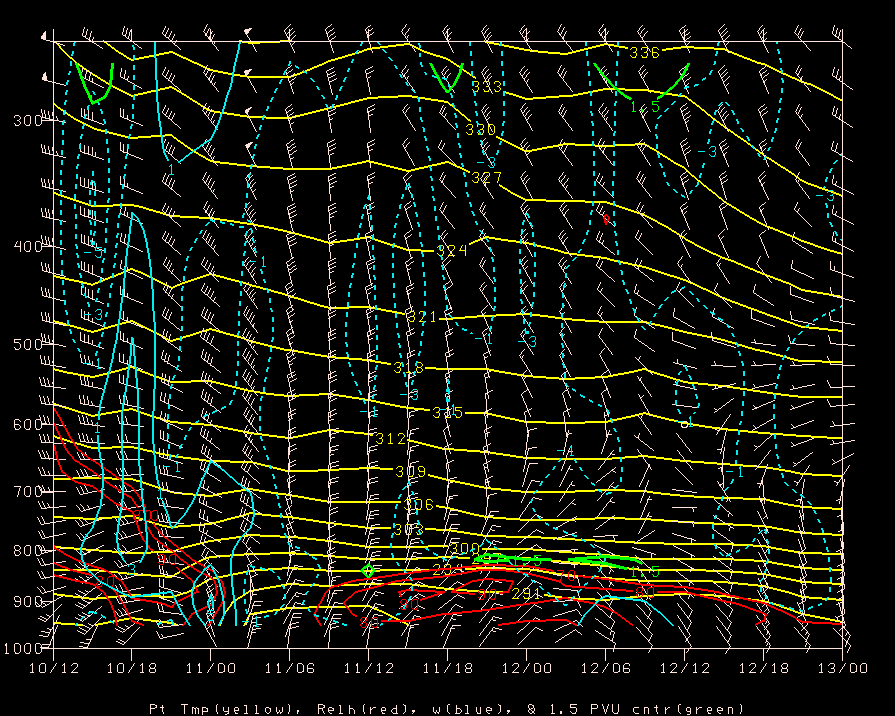Click the 400 pressure axis label
Image resolution: width=895 pixels, height=716 pixels.
(x=22, y=247)
